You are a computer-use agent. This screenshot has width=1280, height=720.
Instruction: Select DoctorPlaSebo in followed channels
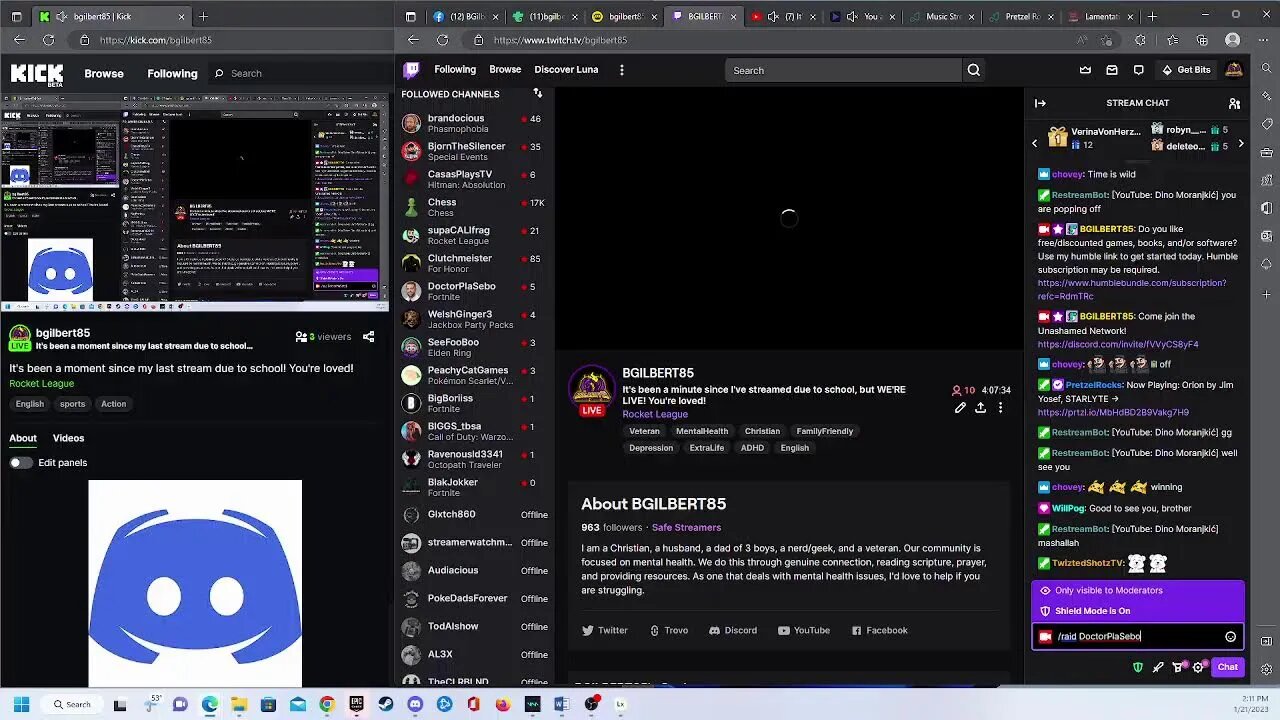point(474,291)
